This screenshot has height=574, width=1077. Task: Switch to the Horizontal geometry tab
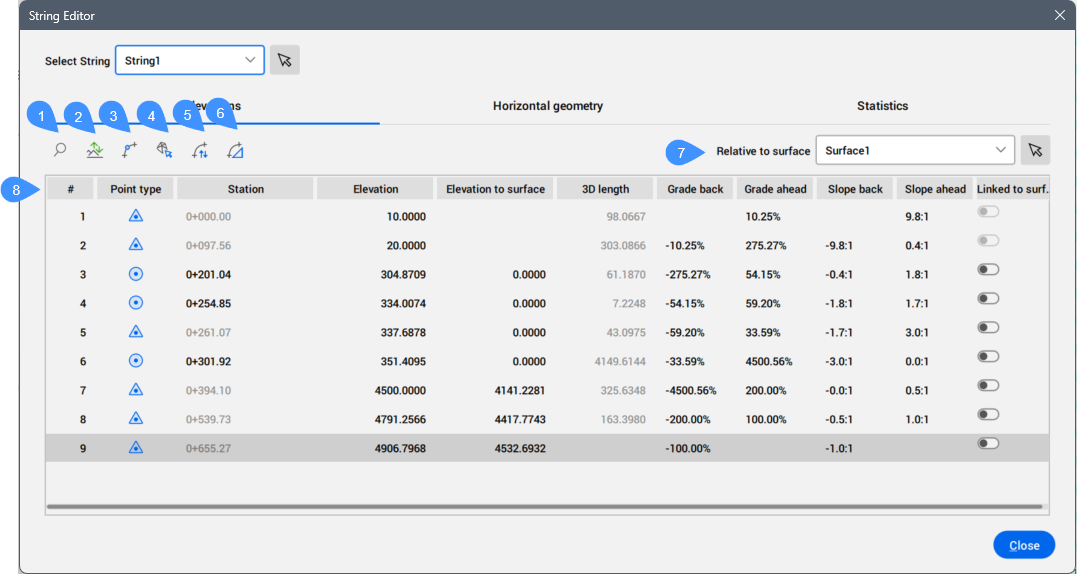coord(547,106)
